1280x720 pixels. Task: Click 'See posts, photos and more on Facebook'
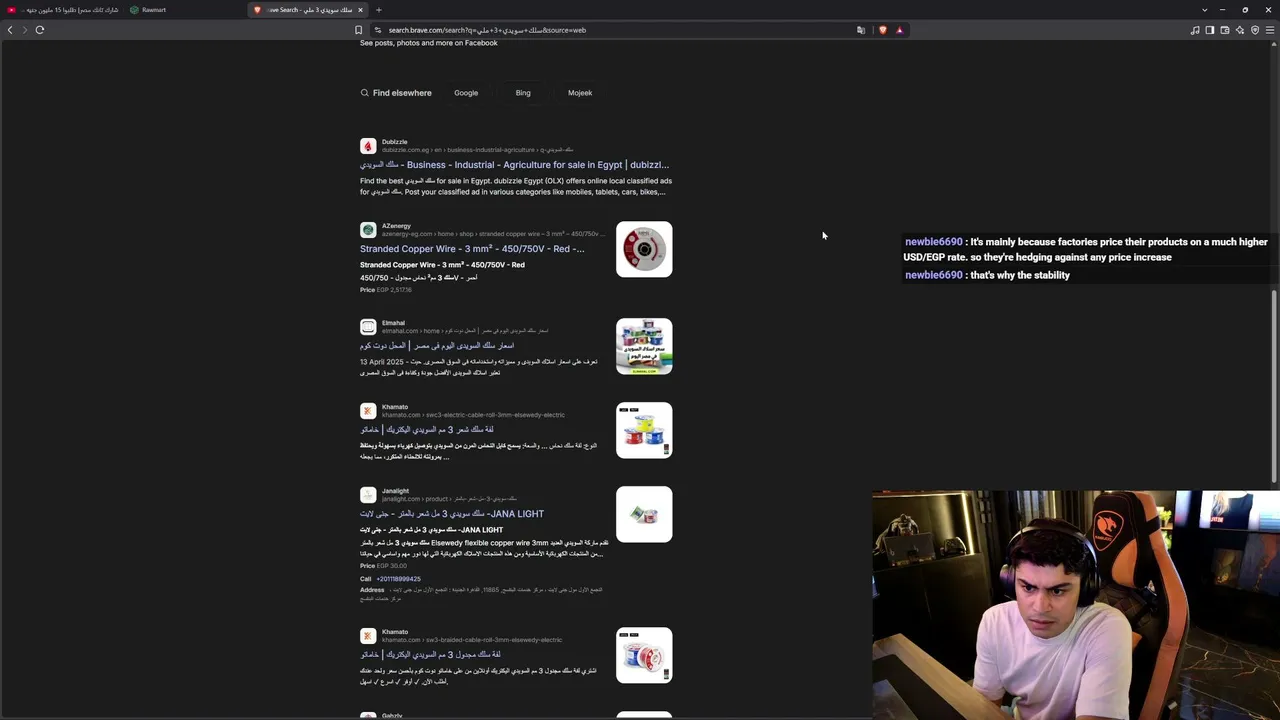click(x=429, y=43)
